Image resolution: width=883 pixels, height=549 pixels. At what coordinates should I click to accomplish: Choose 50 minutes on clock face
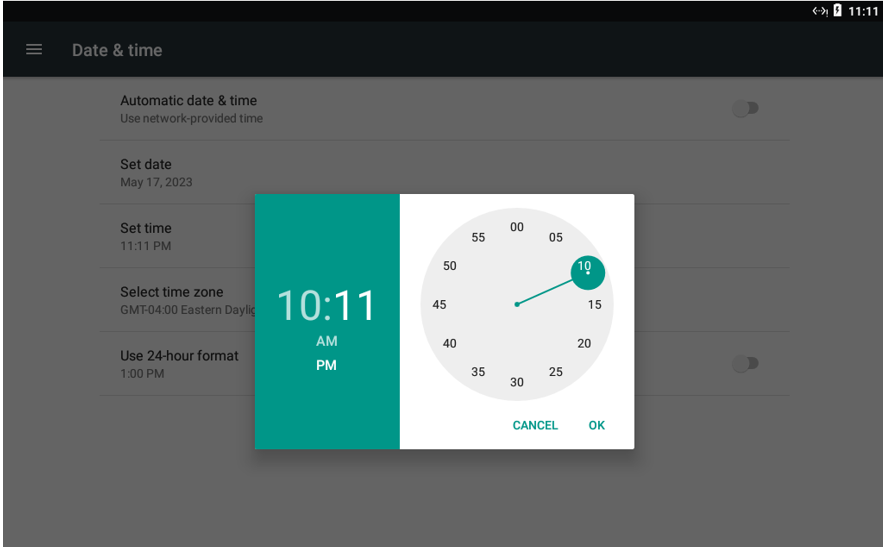[449, 266]
